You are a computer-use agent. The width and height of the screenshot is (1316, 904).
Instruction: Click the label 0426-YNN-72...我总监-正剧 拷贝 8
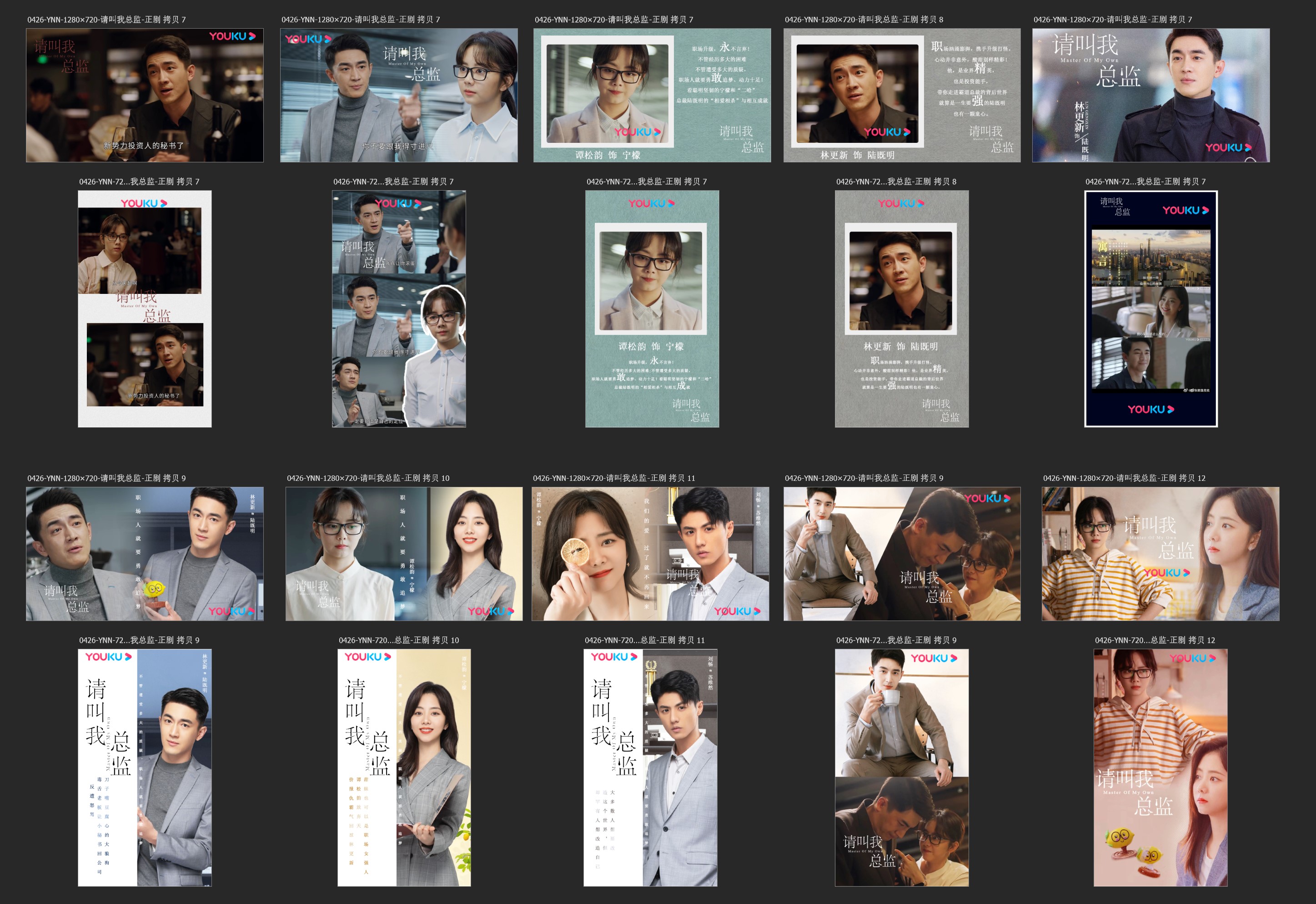pyautogui.click(x=896, y=181)
